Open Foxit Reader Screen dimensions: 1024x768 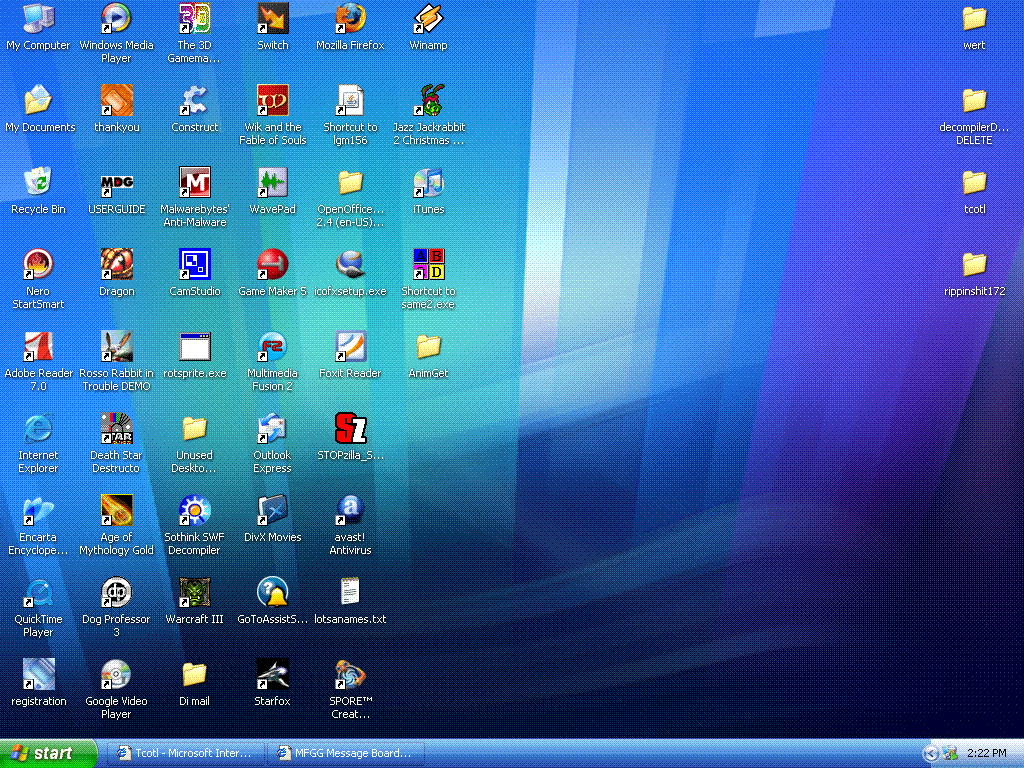pos(350,347)
